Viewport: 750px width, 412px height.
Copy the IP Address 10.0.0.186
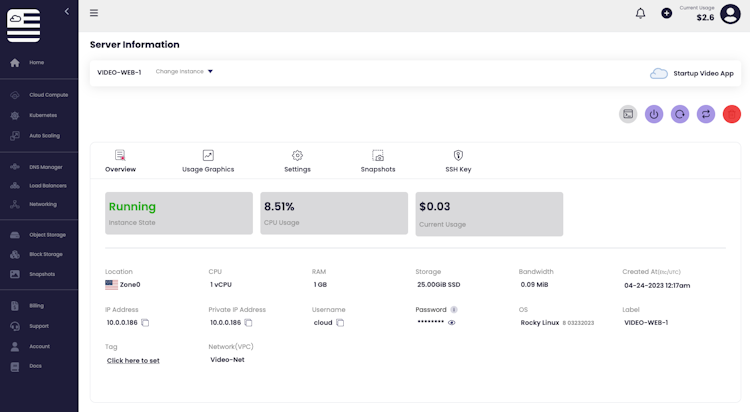pyautogui.click(x=145, y=323)
